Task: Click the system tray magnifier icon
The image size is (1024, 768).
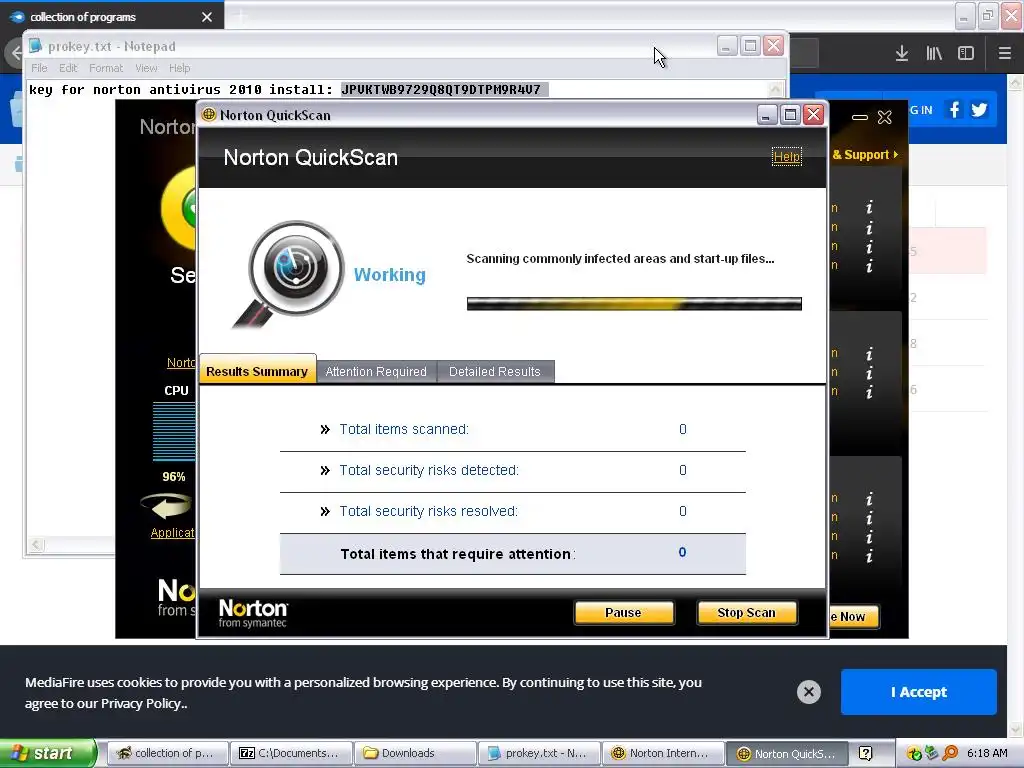Action: 950,754
